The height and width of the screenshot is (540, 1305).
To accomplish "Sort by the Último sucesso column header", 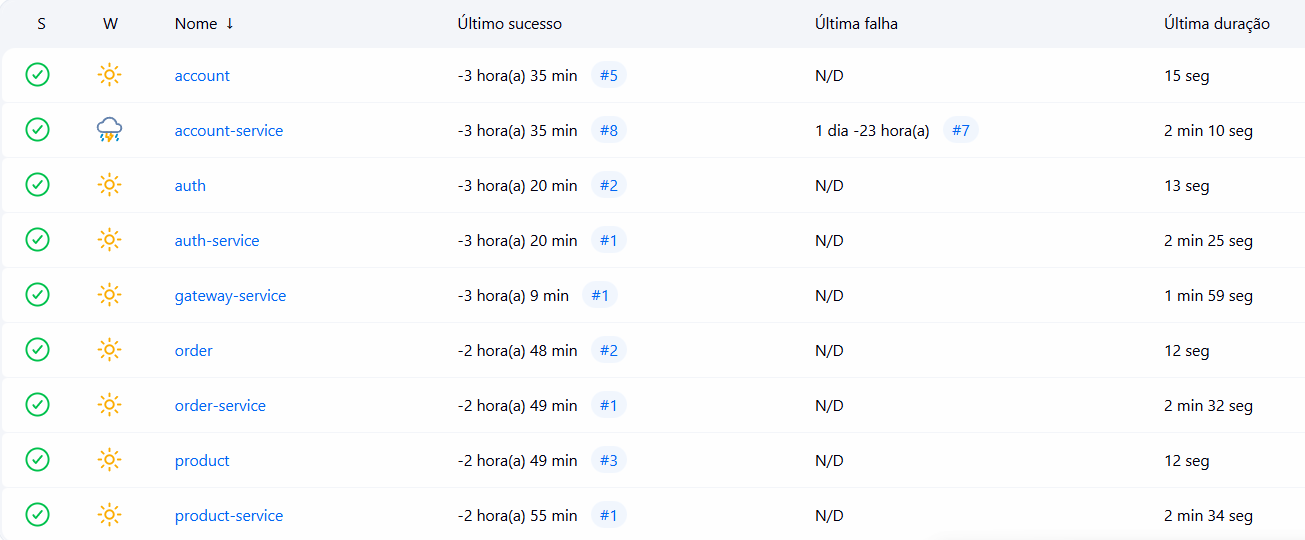I will [509, 24].
